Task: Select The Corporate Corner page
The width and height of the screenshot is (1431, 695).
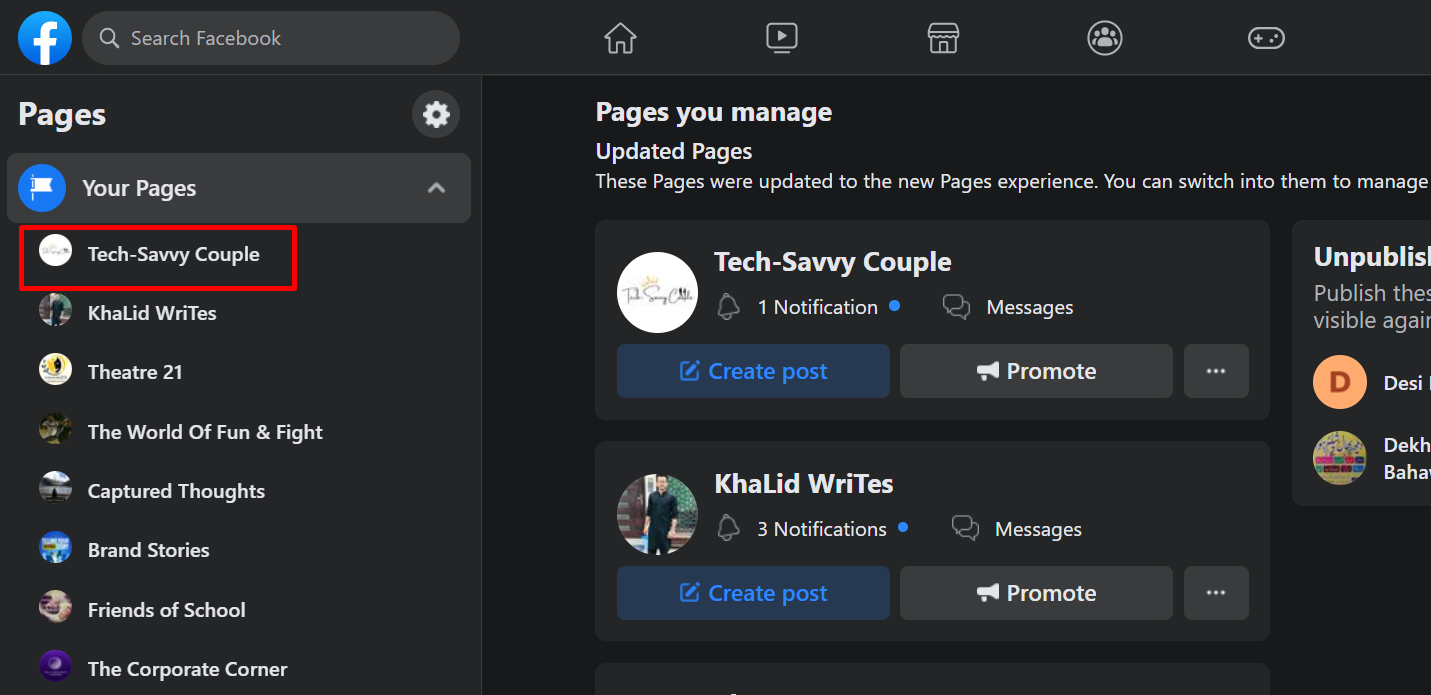Action: pos(187,669)
